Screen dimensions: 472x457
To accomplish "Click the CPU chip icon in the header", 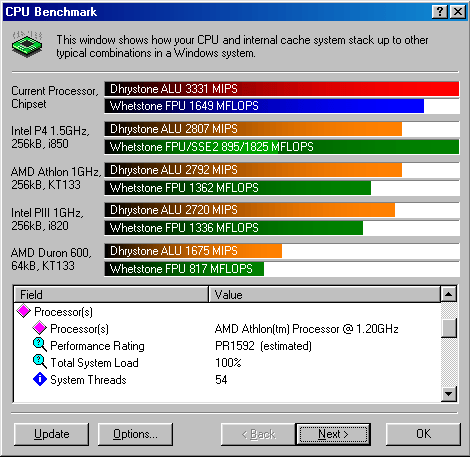I will pyautogui.click(x=27, y=44).
